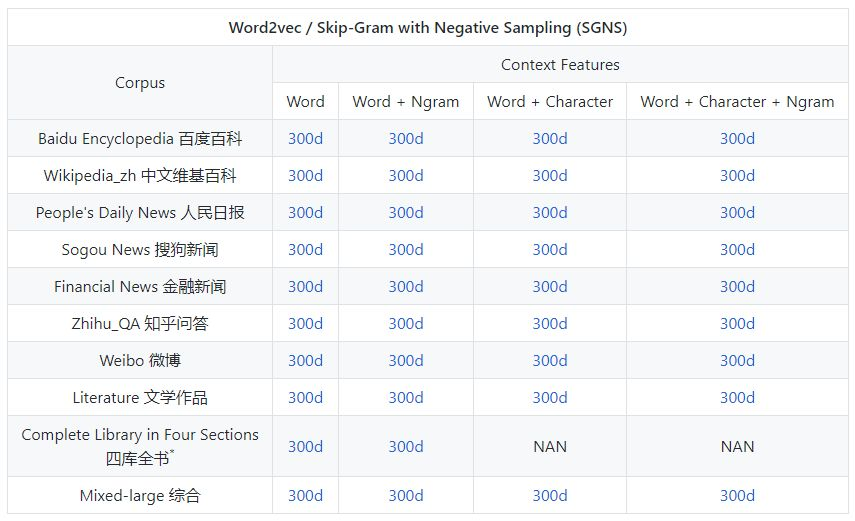
Task: Select the 'Mixed-large 综合' corpus cell
Action: (140, 496)
